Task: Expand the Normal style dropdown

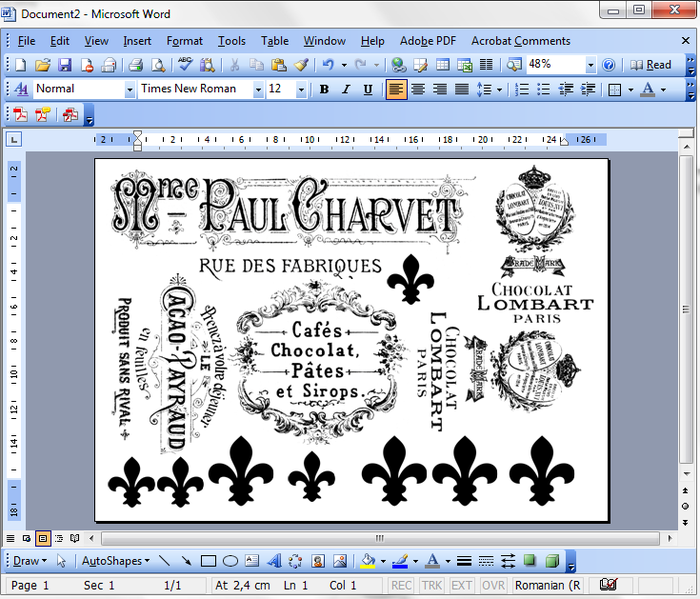Action: coord(129,89)
